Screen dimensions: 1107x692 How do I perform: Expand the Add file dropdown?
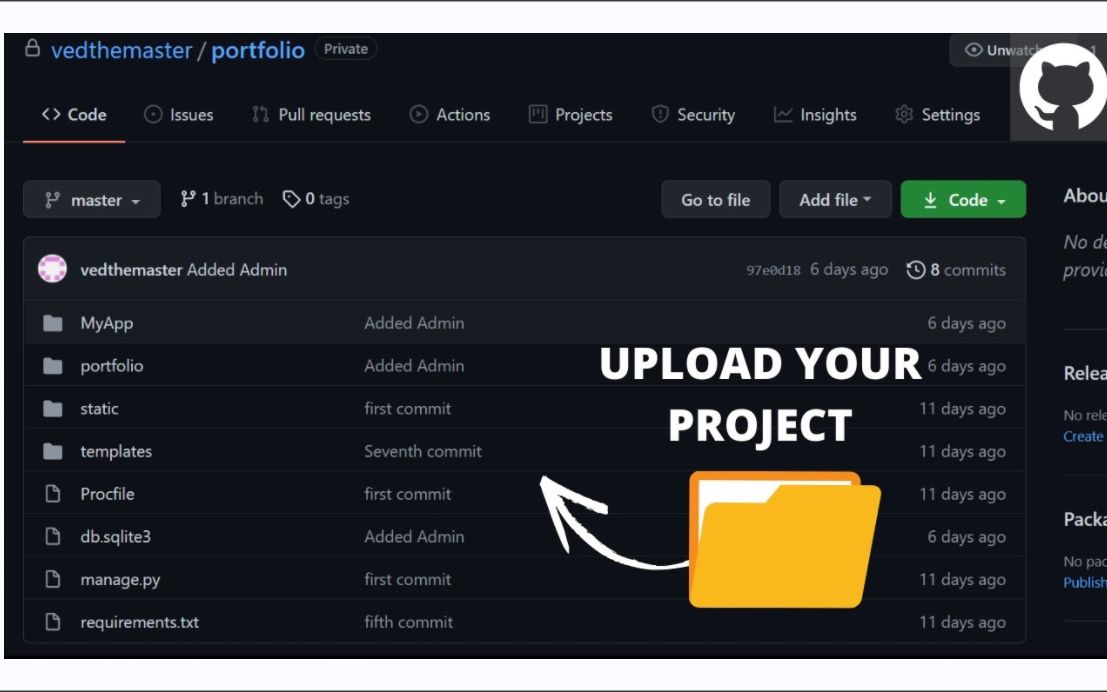tap(835, 200)
